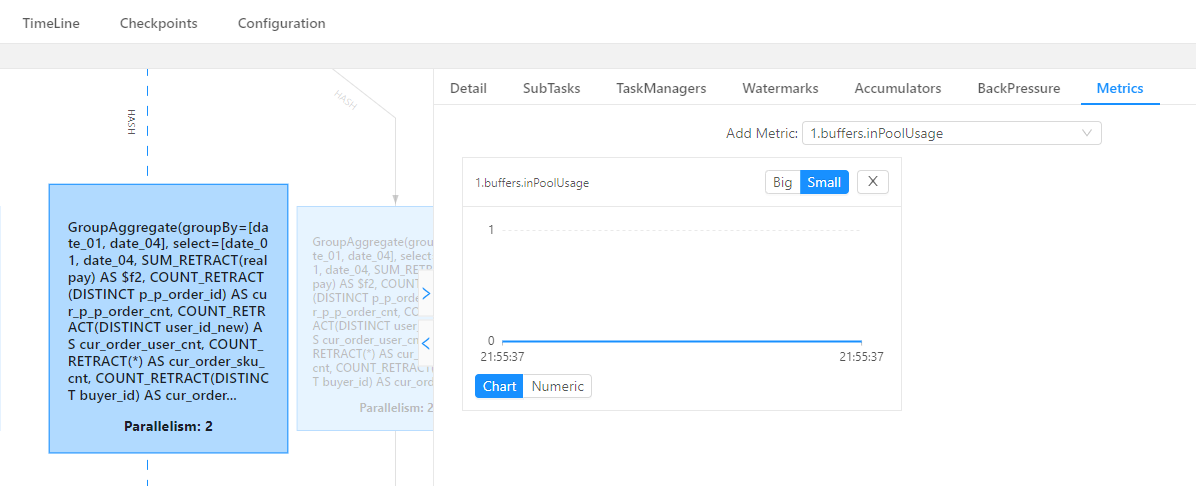This screenshot has height=486, width=1196.
Task: Open the Detail tab
Action: click(468, 88)
